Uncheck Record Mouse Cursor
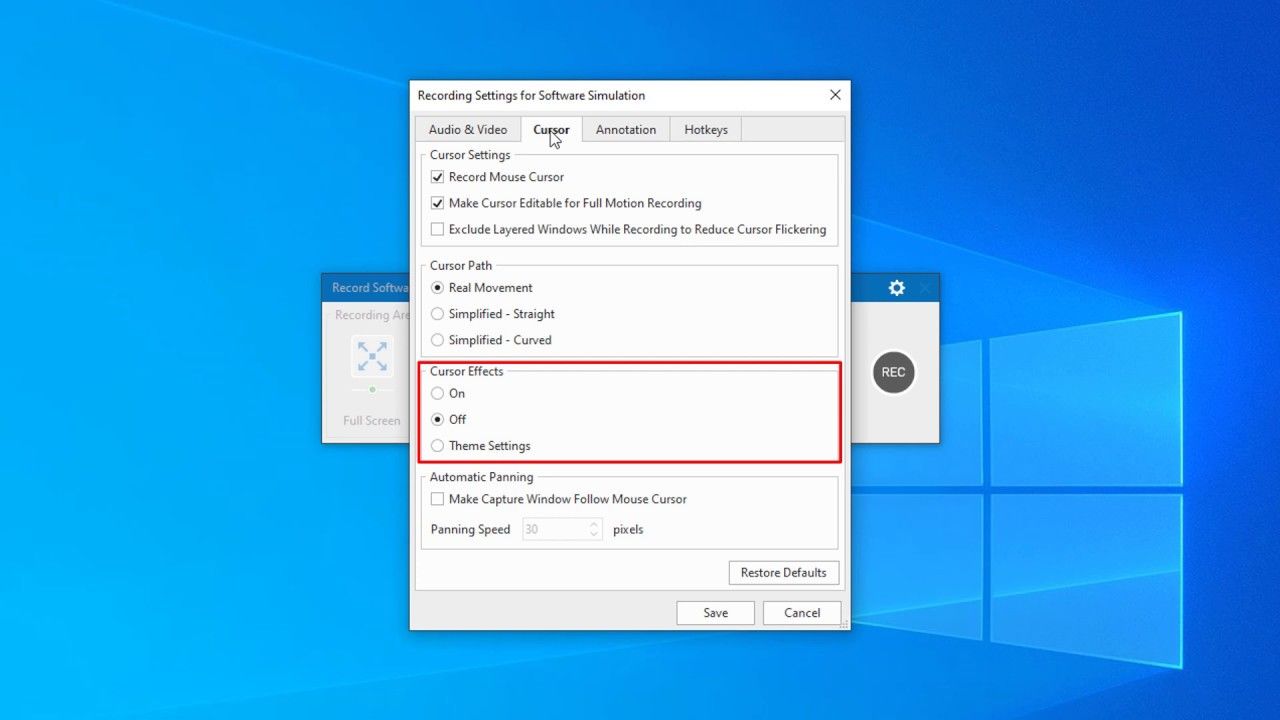Image resolution: width=1280 pixels, height=720 pixels. [x=437, y=176]
